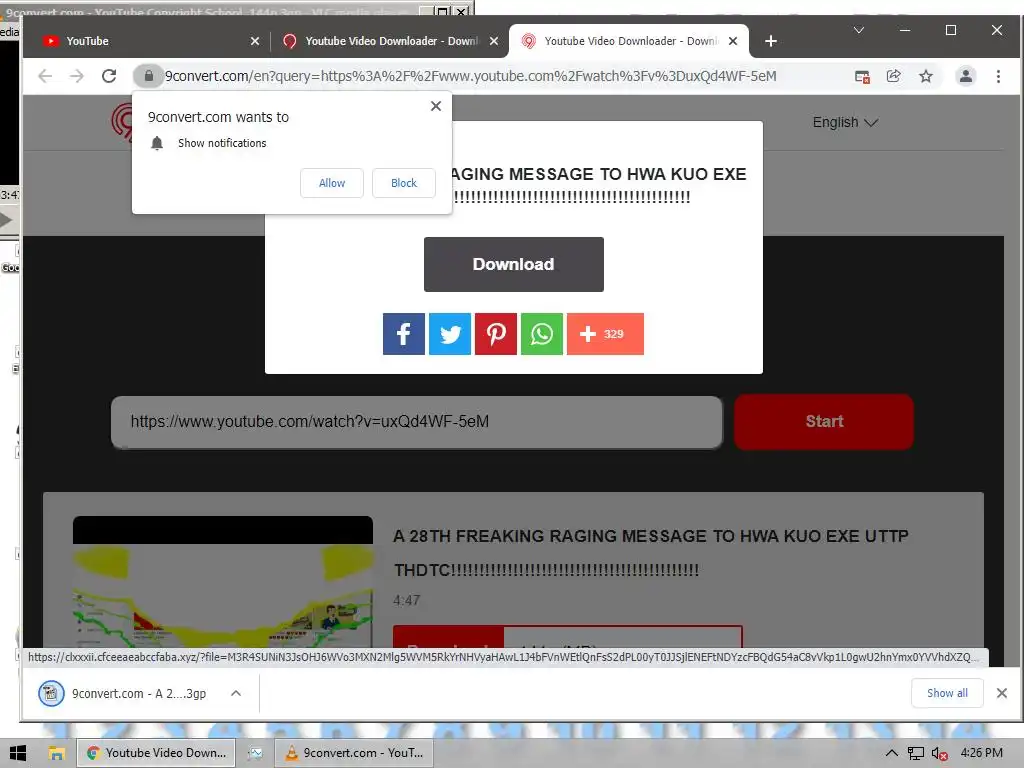Image resolution: width=1024 pixels, height=768 pixels.
Task: Switch to VLC 9convert.com taskbar button
Action: coord(354,753)
